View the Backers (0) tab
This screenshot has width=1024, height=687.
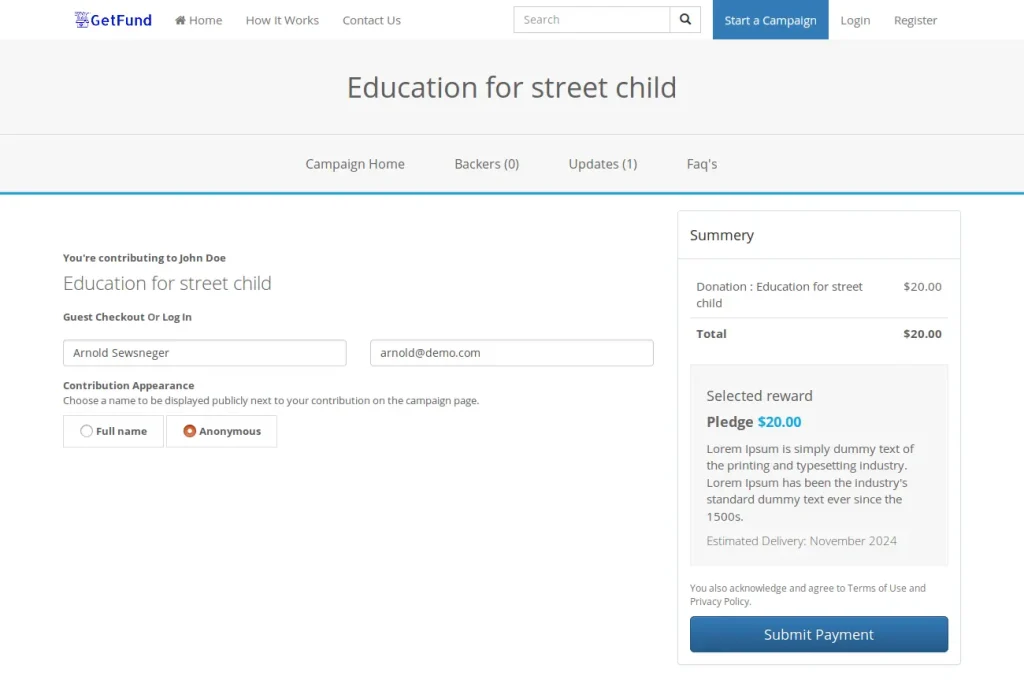tap(487, 164)
